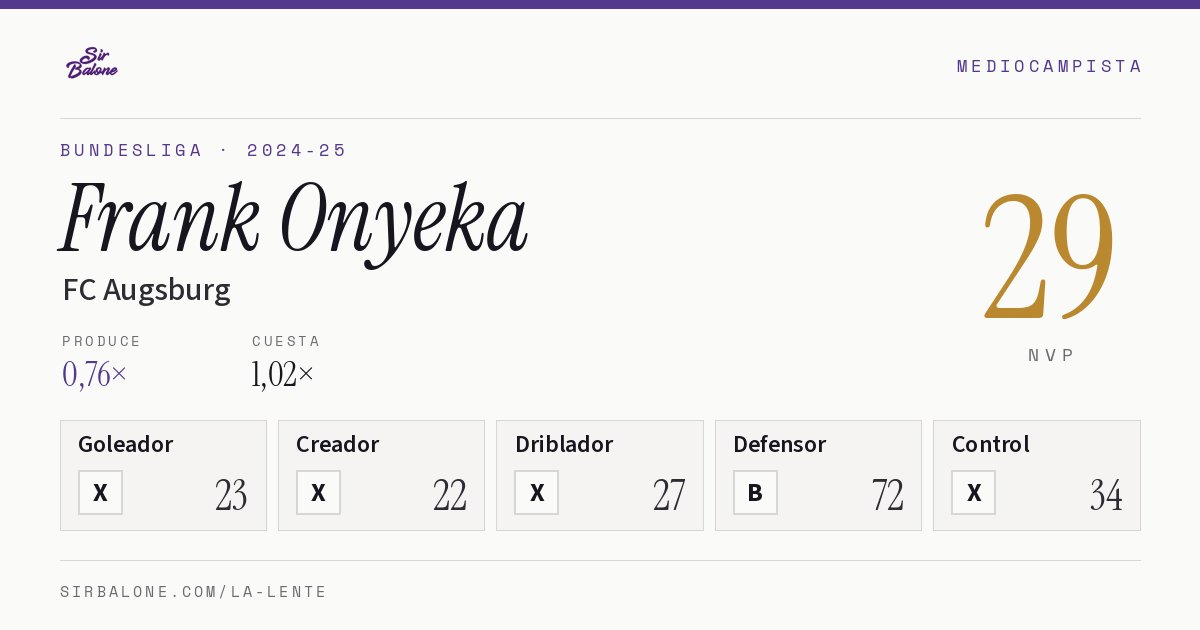The image size is (1200, 630).
Task: Open the sirbalone.com/la-lente link
Action: click(194, 592)
